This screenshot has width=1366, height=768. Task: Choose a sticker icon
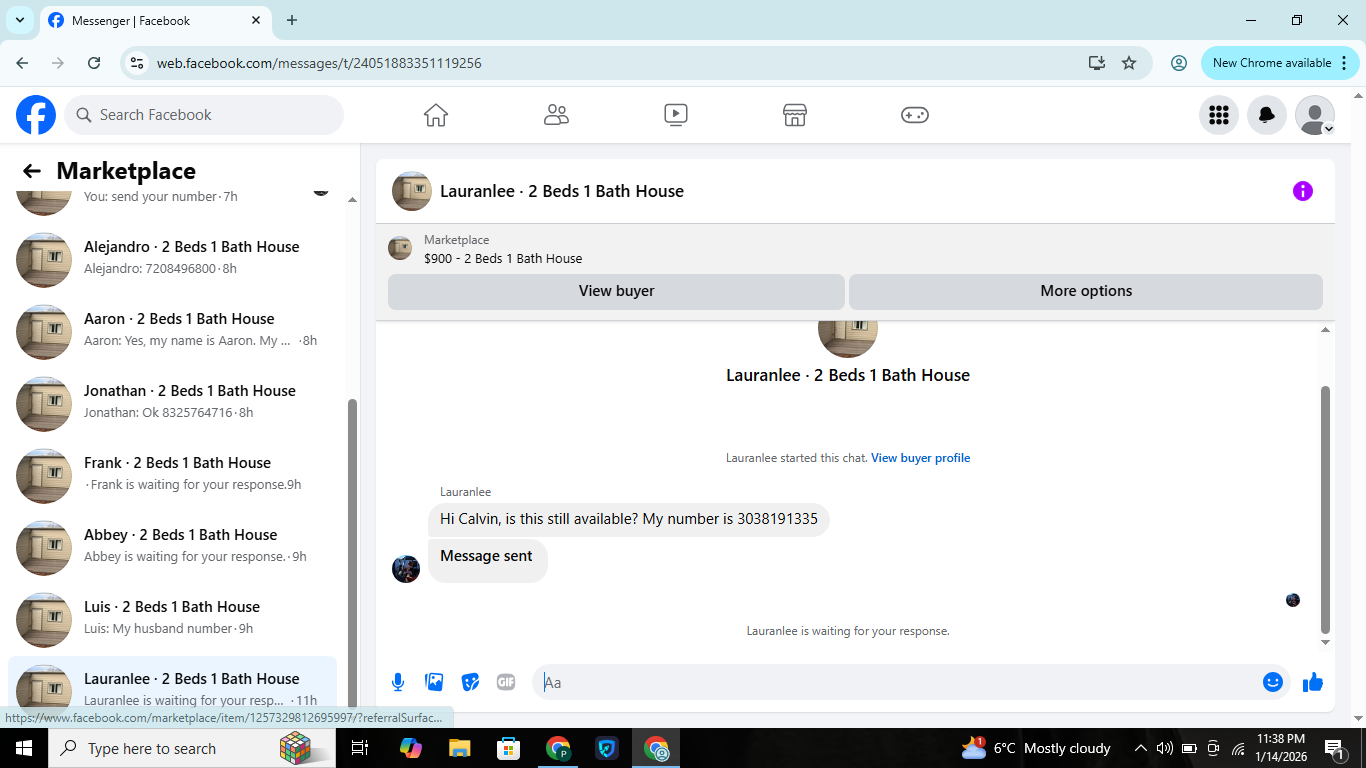(x=470, y=682)
